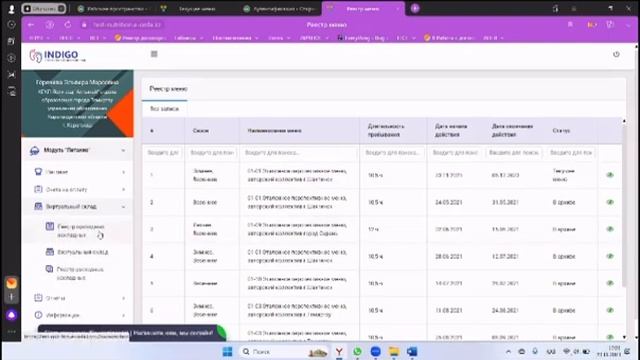Sort by Сезон column header
Image resolution: width=640 pixels, height=360 pixels.
pyautogui.click(x=200, y=131)
